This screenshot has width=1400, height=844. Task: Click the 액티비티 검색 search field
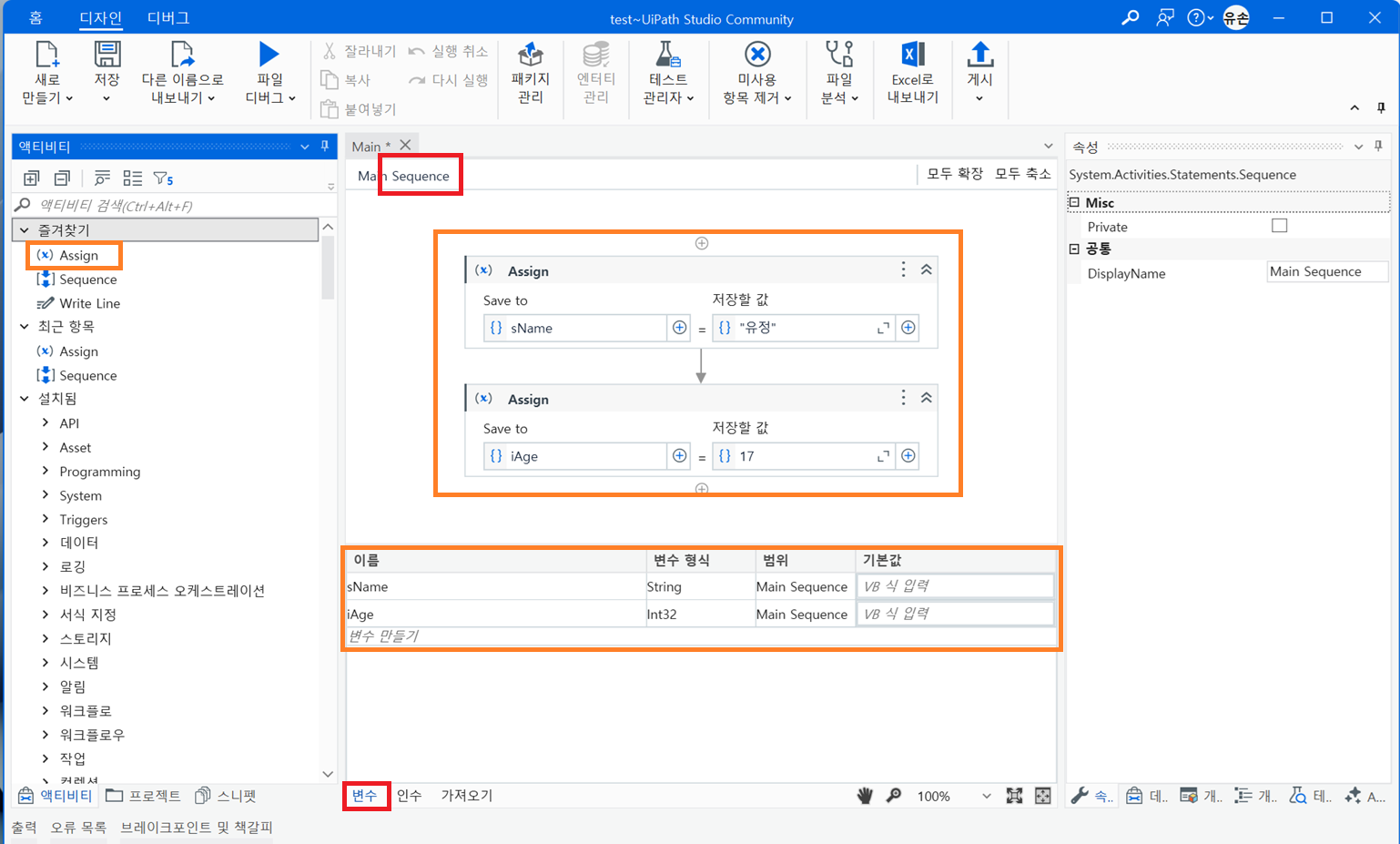[173, 206]
